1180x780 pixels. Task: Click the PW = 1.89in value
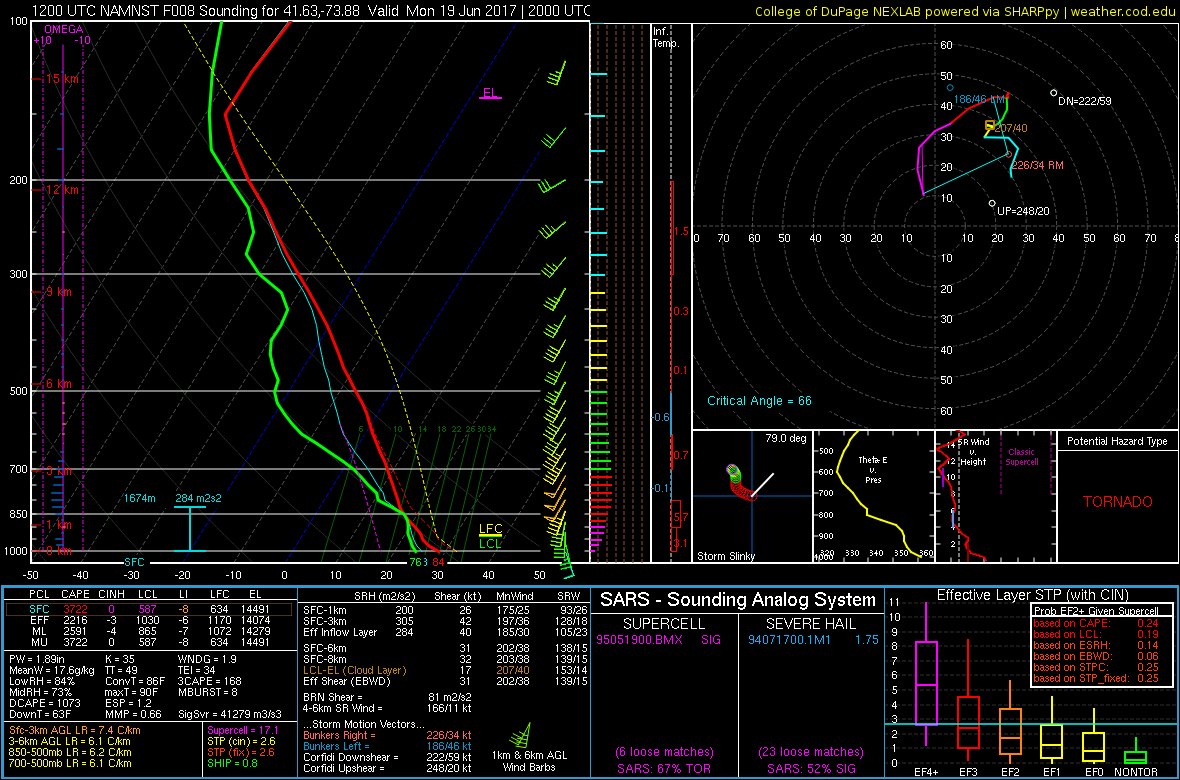[38, 659]
